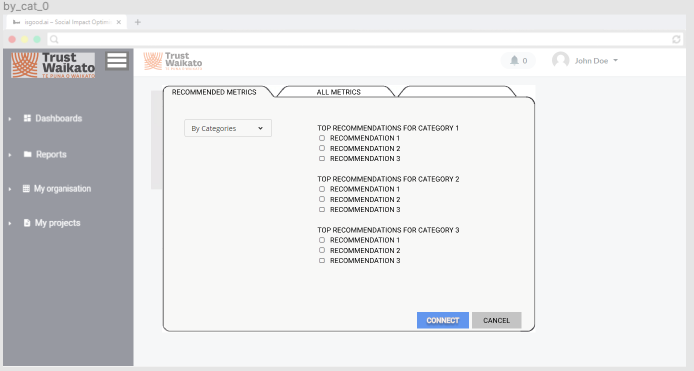Screen dimensions: 694x371
Task: Click the search magnifier icon in the address bar
Action: [54, 39]
